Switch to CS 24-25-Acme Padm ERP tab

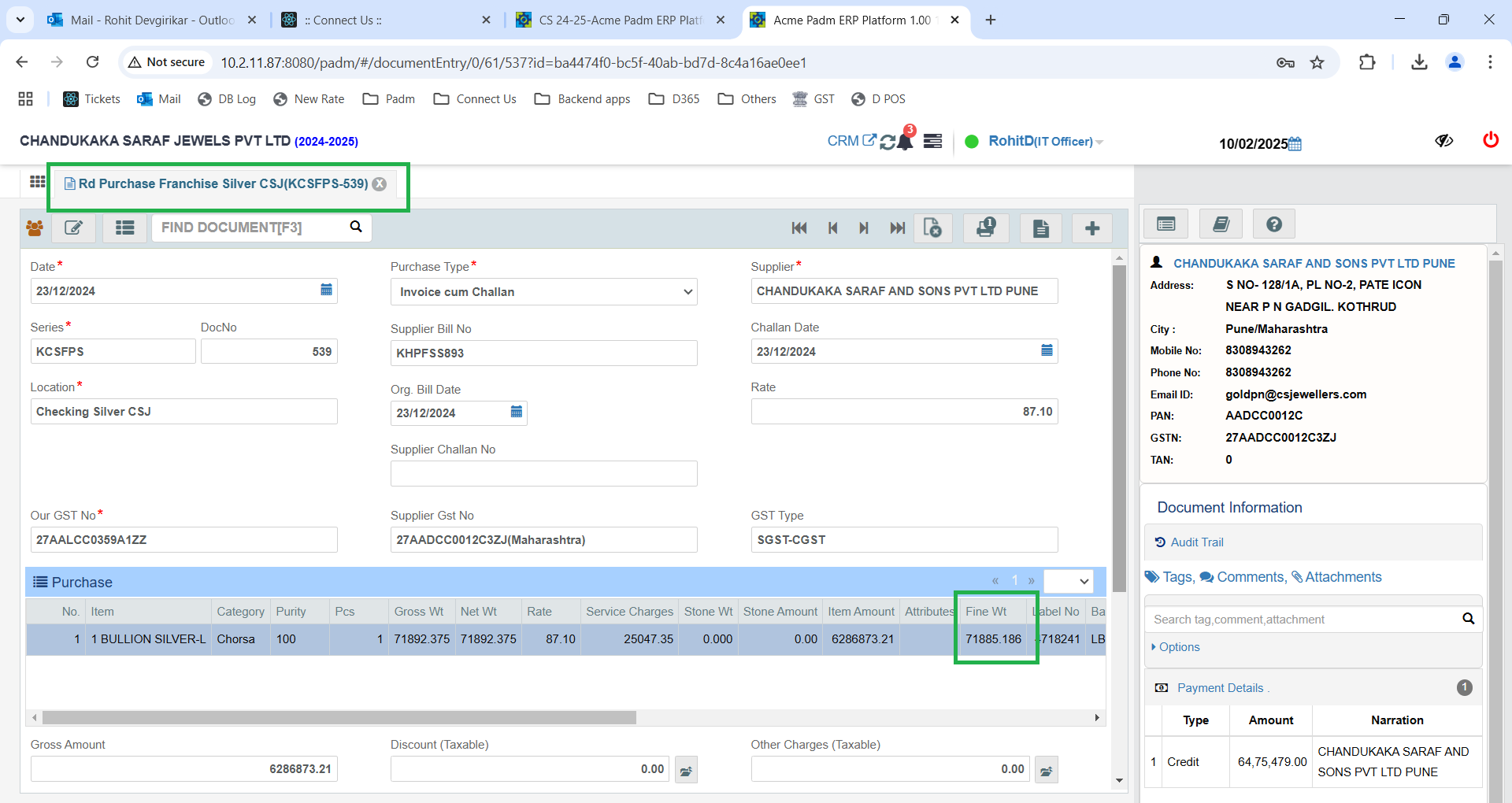pyautogui.click(x=621, y=20)
